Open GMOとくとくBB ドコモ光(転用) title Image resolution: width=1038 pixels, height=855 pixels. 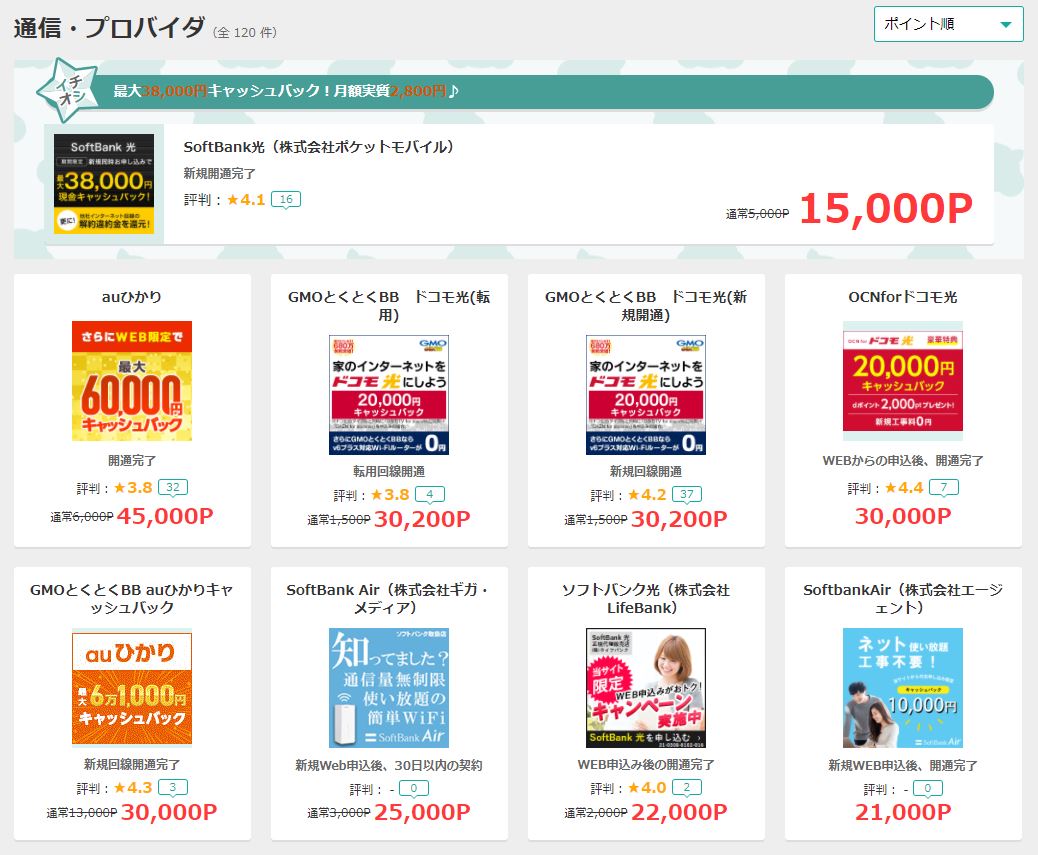click(389, 306)
